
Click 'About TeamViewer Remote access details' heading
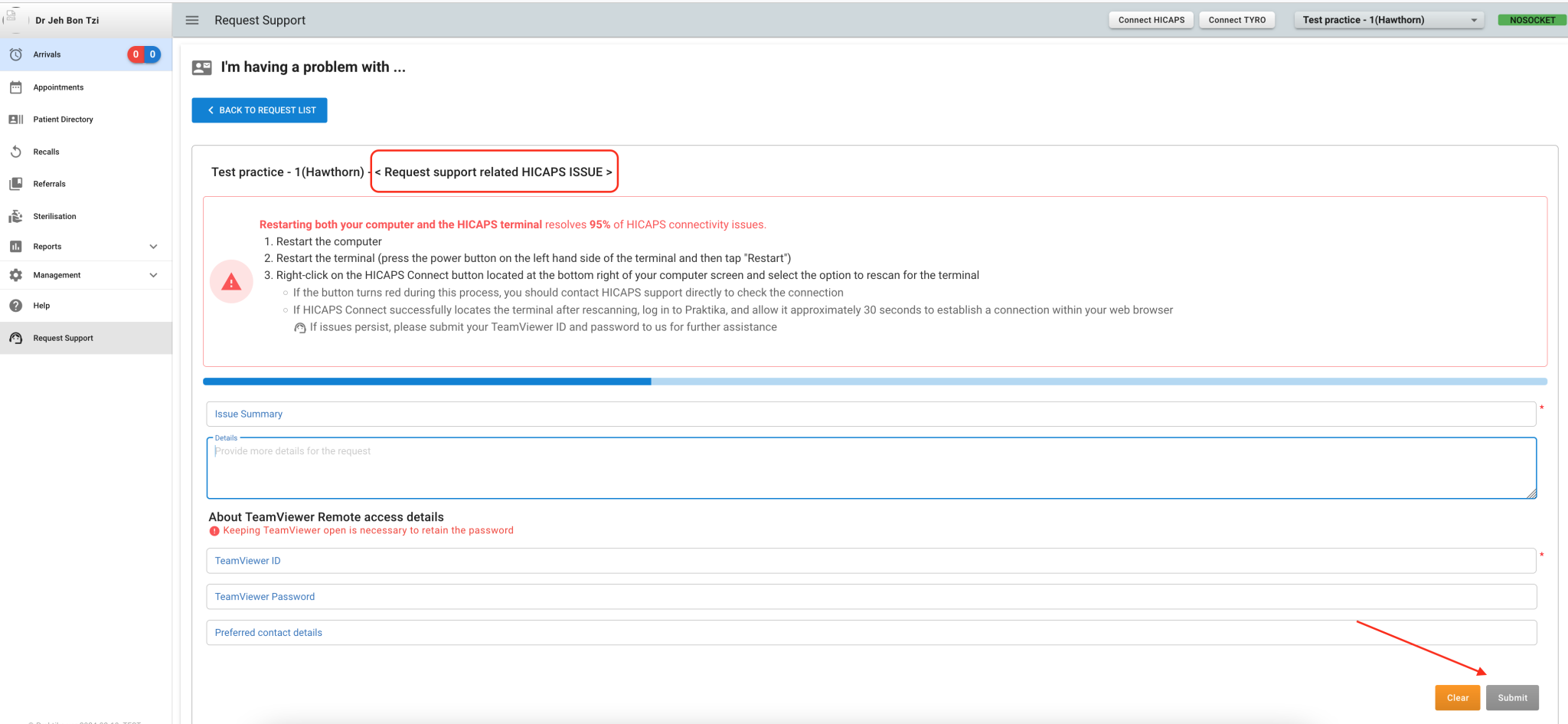[326, 517]
